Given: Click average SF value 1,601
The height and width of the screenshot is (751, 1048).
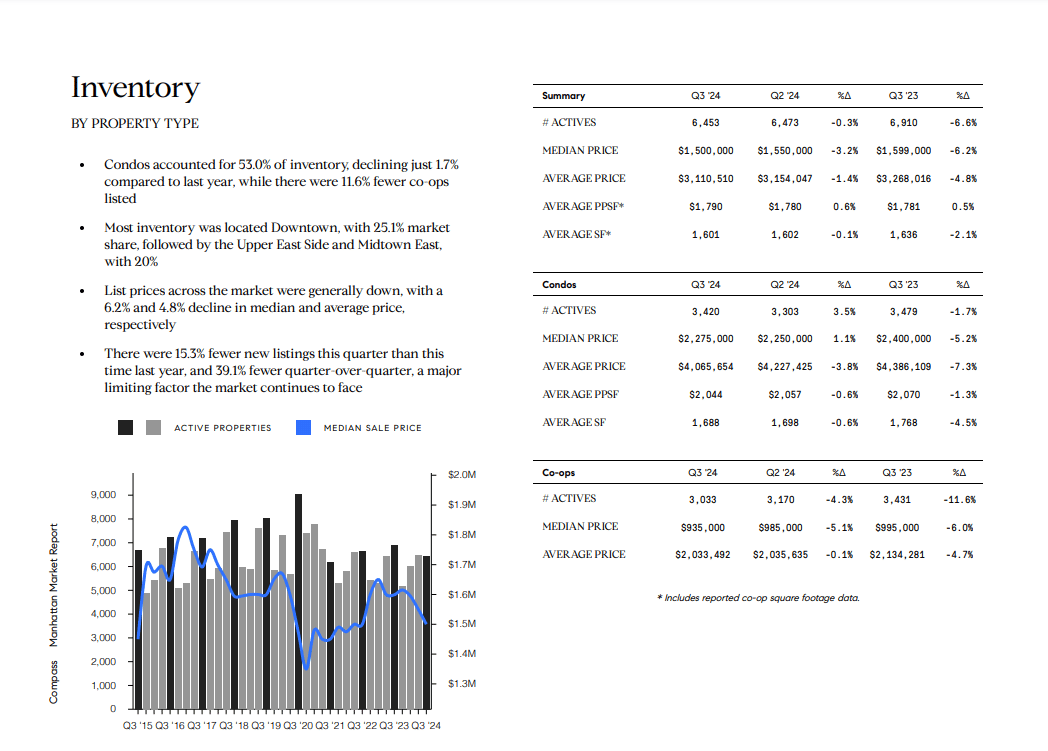Looking at the screenshot, I should (706, 235).
